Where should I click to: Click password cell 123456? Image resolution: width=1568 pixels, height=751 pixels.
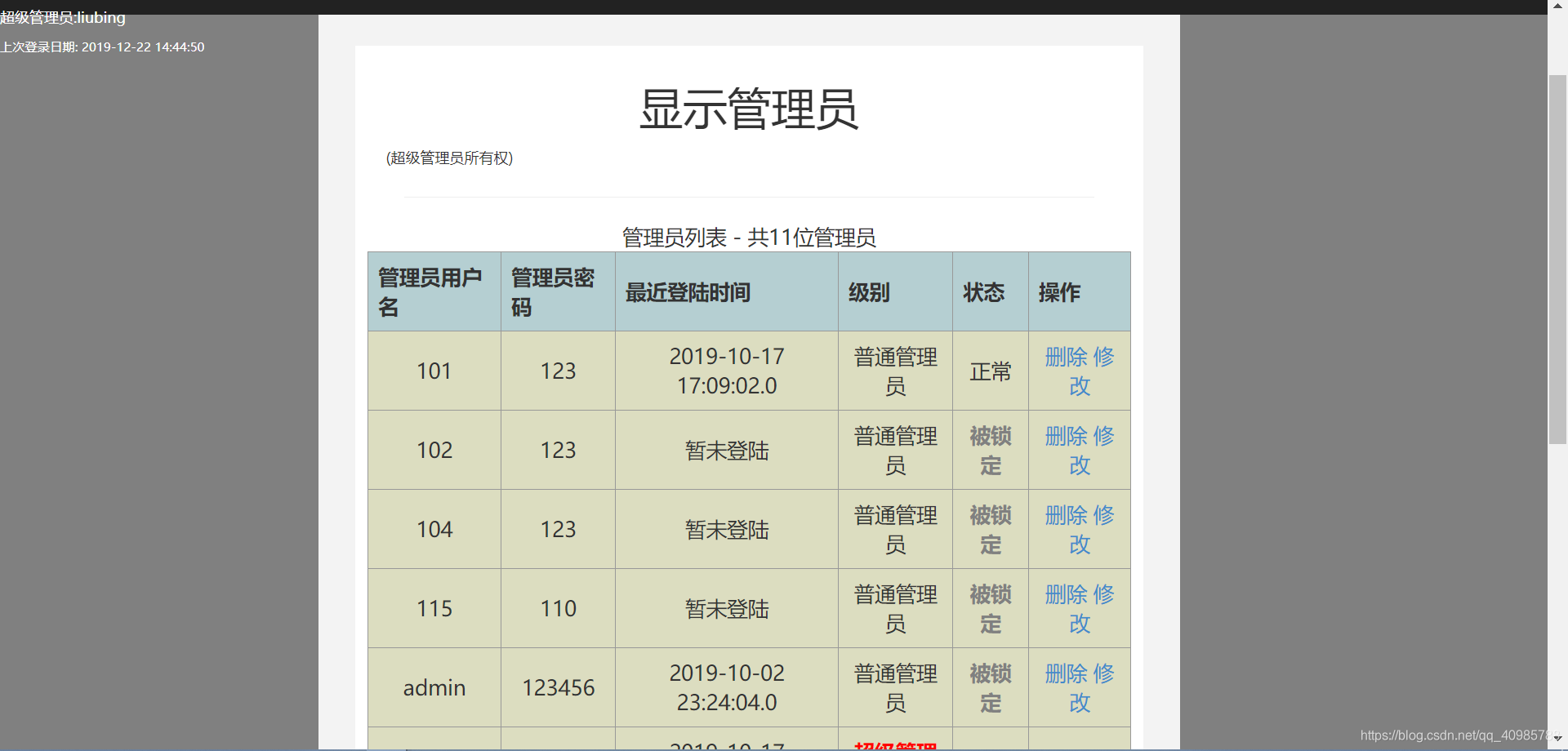tap(559, 687)
